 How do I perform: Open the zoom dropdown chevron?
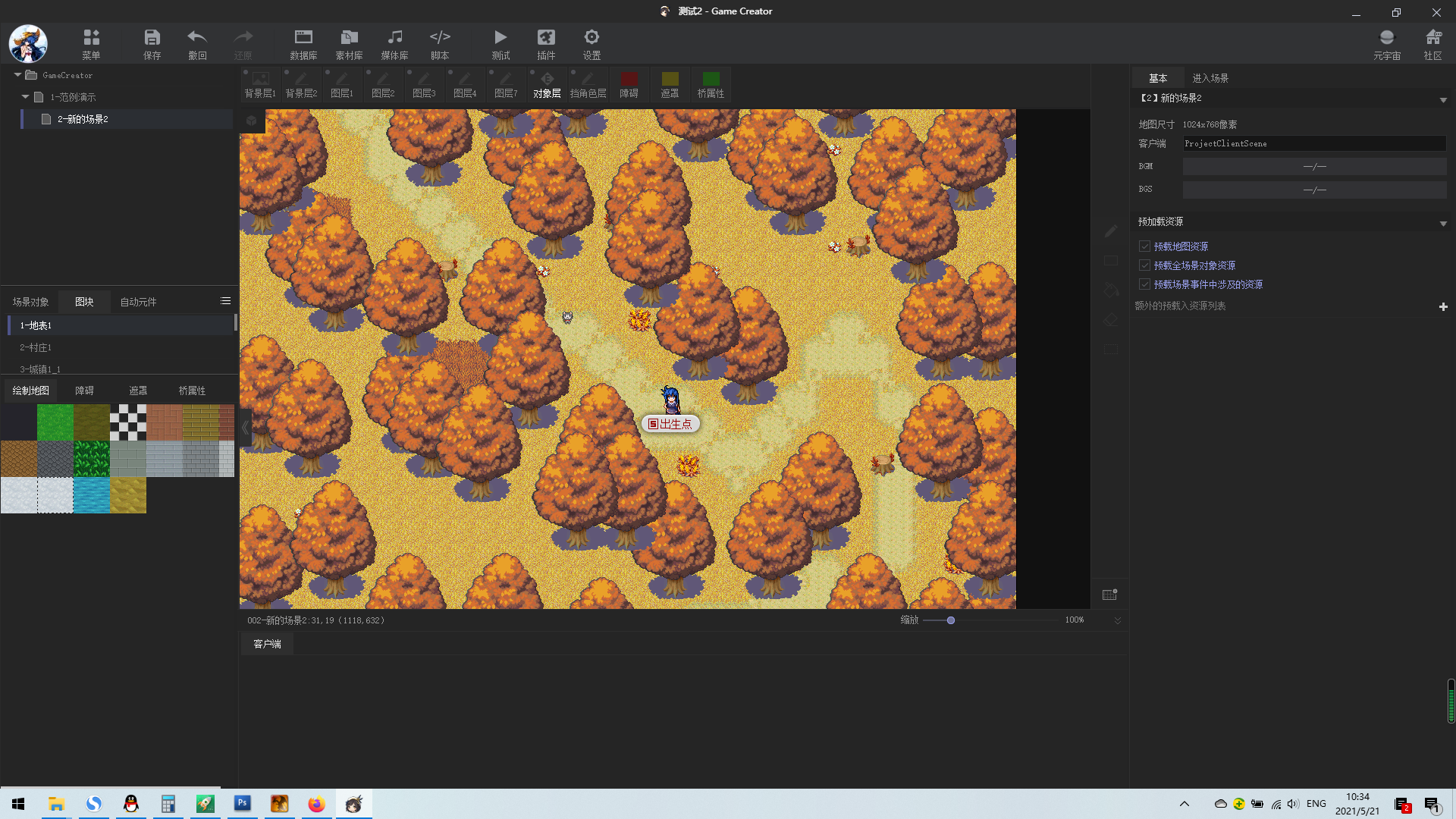[x=1117, y=620]
